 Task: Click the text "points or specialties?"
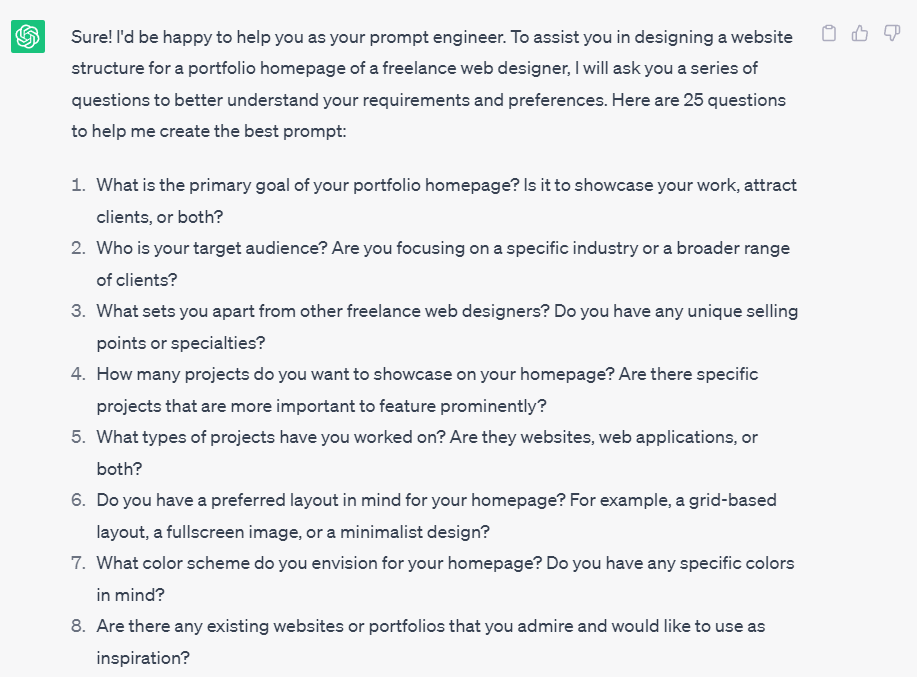pyautogui.click(x=180, y=343)
